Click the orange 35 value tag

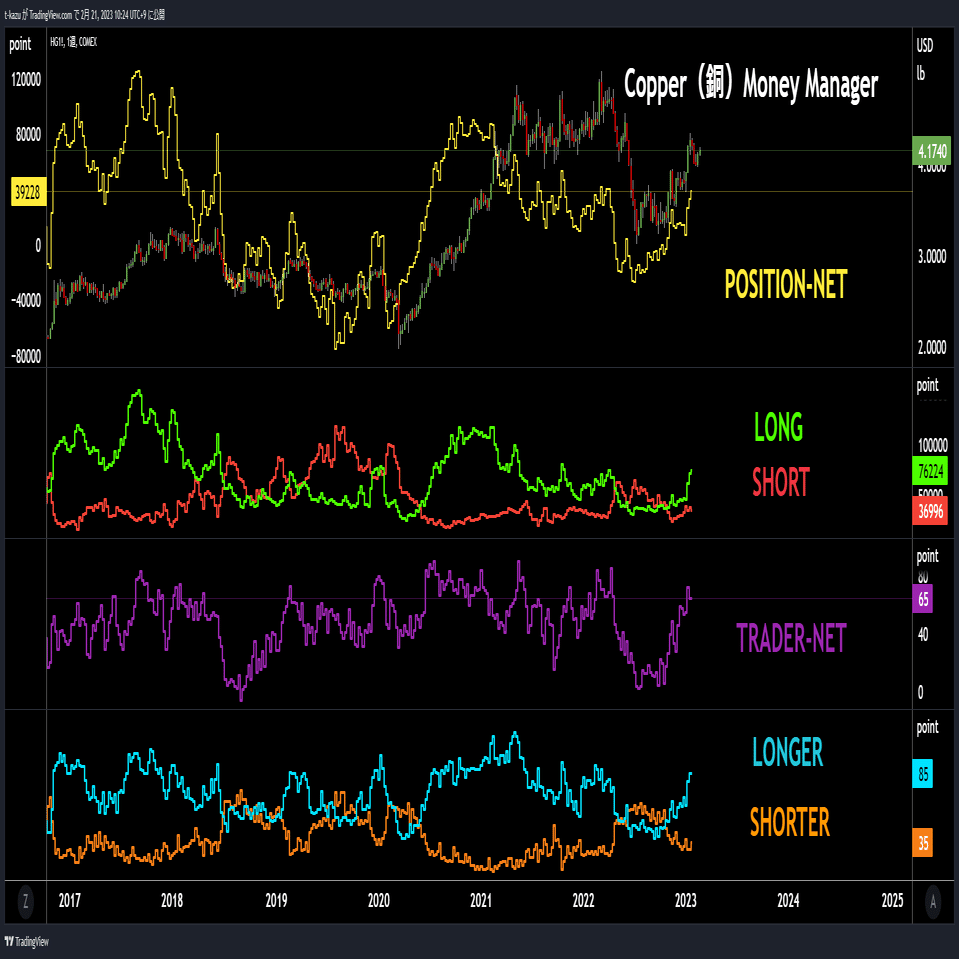click(x=923, y=843)
